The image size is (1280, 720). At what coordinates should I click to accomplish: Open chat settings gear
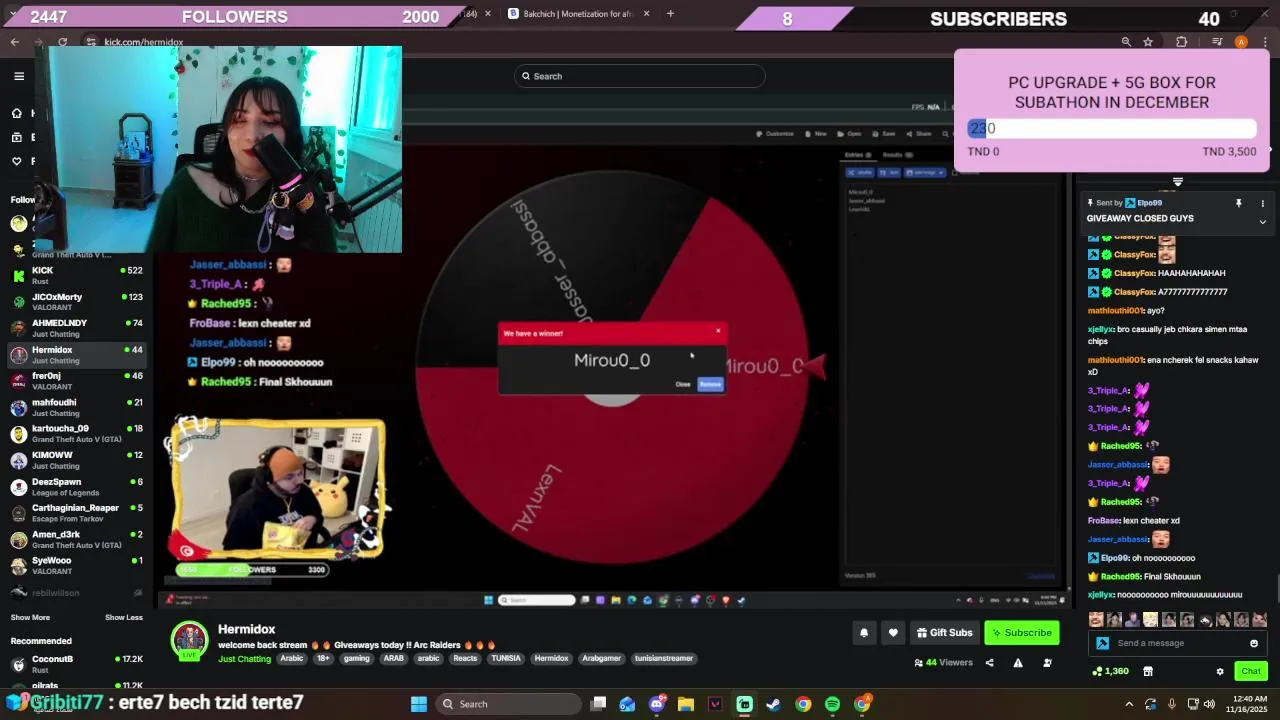pyautogui.click(x=1220, y=671)
